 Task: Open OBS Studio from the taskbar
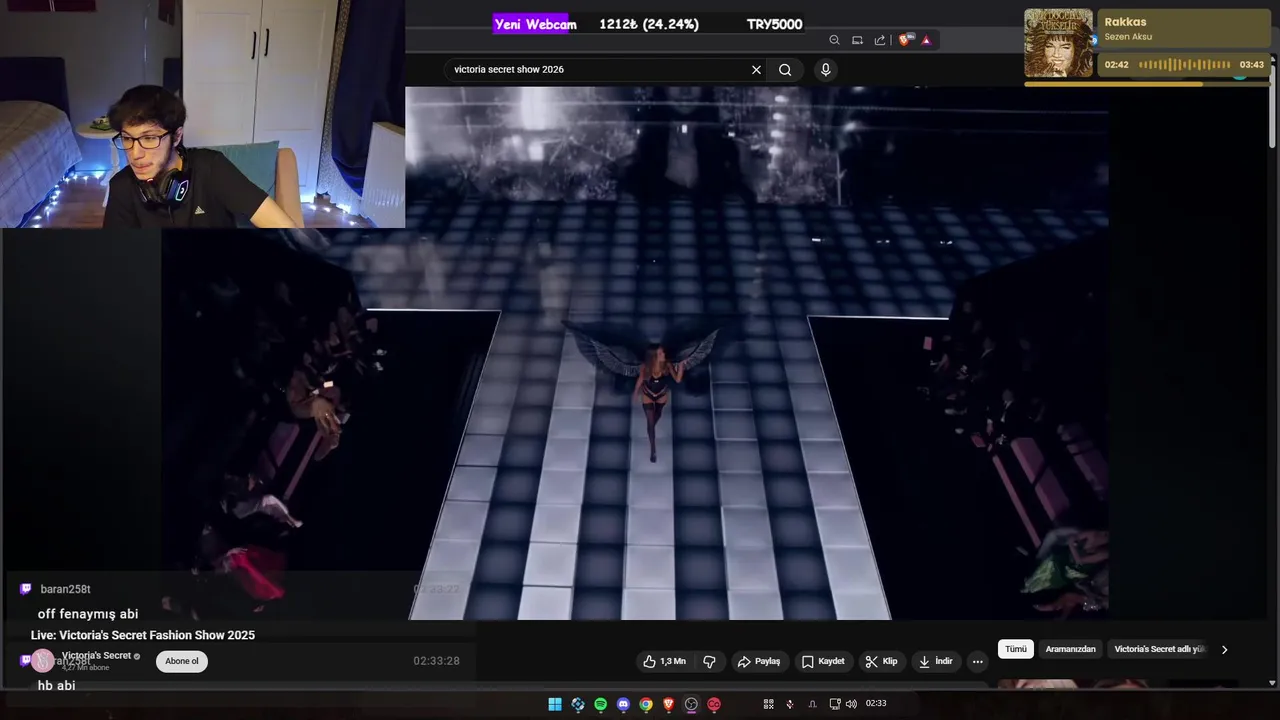691,704
